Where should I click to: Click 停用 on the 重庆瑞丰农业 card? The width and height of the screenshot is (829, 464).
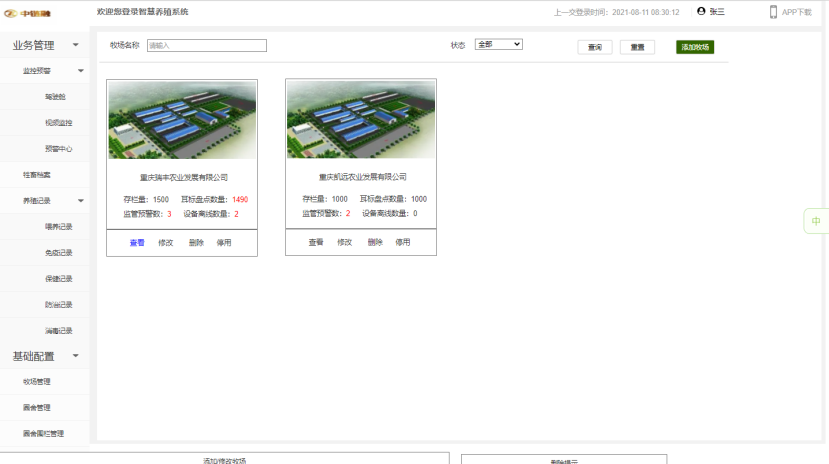[x=224, y=243]
